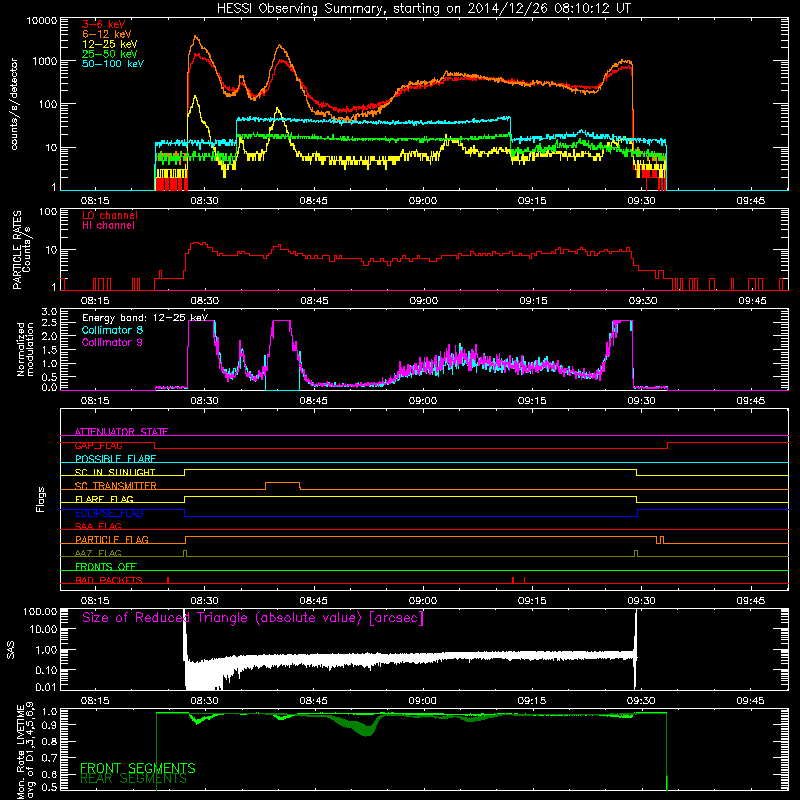
Task: Click the HESSI Observing Summary plot title
Action: coord(423,9)
